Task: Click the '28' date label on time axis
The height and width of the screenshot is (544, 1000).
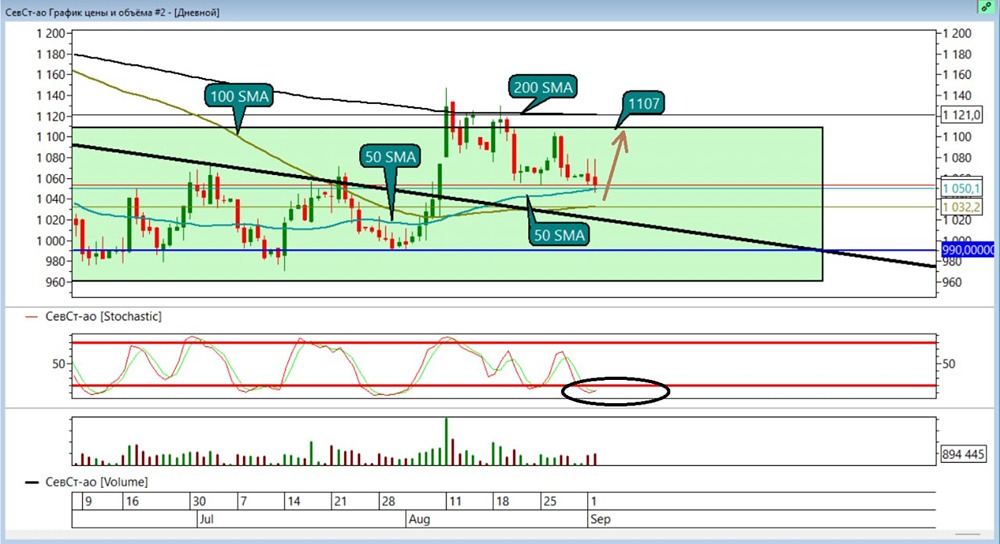Action: click(388, 501)
